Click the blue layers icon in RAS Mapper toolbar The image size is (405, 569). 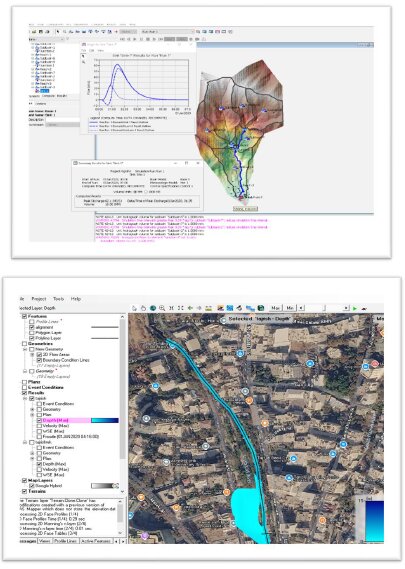250,308
